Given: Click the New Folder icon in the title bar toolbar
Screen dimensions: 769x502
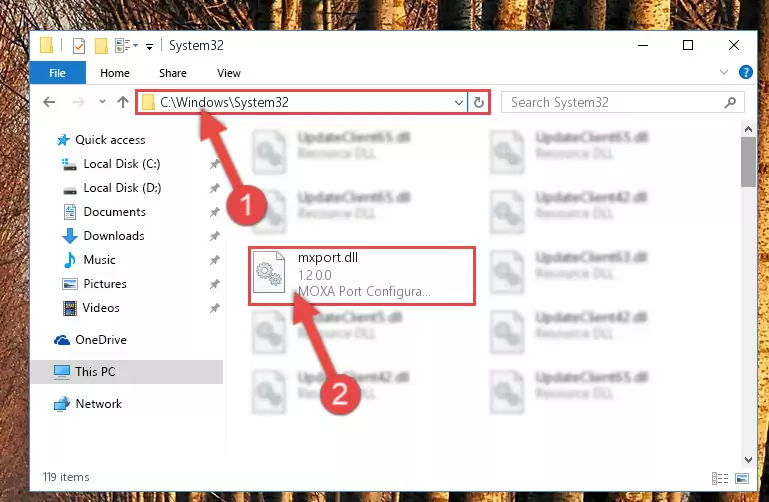Looking at the screenshot, I should (x=101, y=46).
